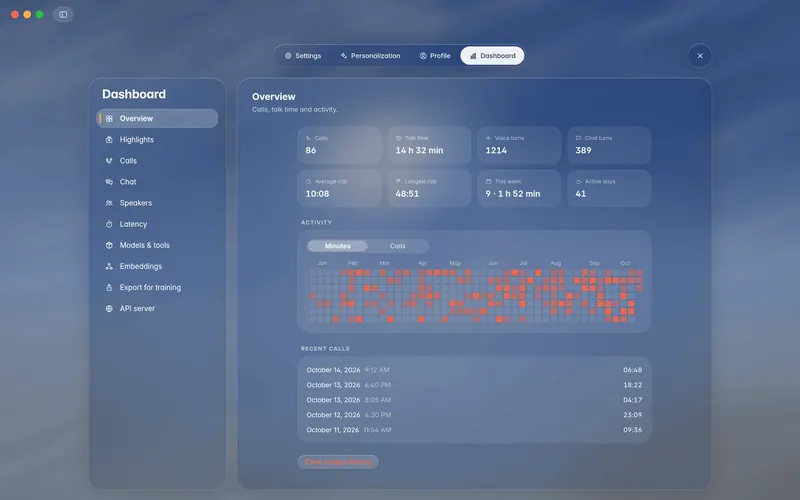
Task: Click the Settings gear icon
Action: click(x=288, y=56)
